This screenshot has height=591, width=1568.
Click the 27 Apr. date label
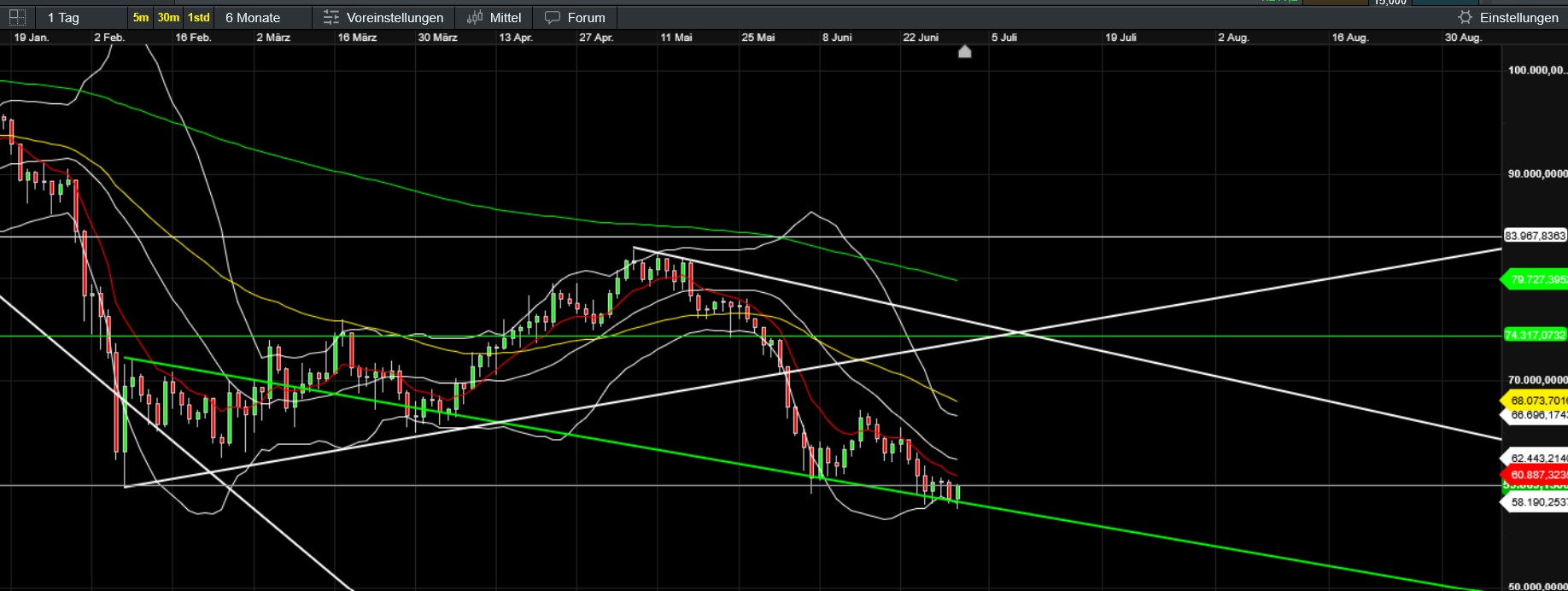(596, 38)
